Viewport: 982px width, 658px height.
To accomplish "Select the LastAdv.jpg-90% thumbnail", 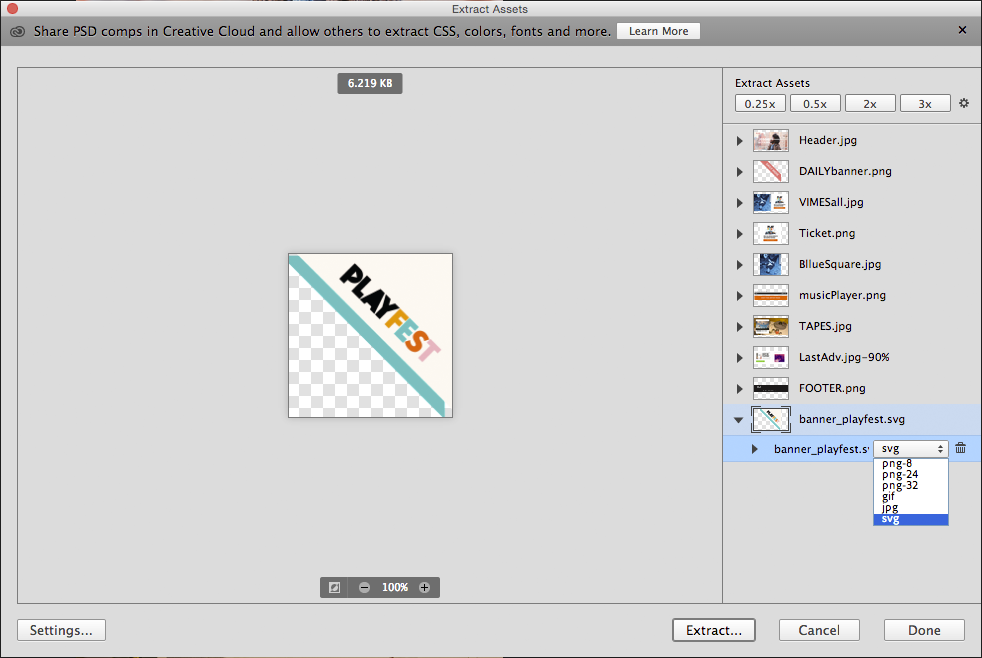I will 771,357.
